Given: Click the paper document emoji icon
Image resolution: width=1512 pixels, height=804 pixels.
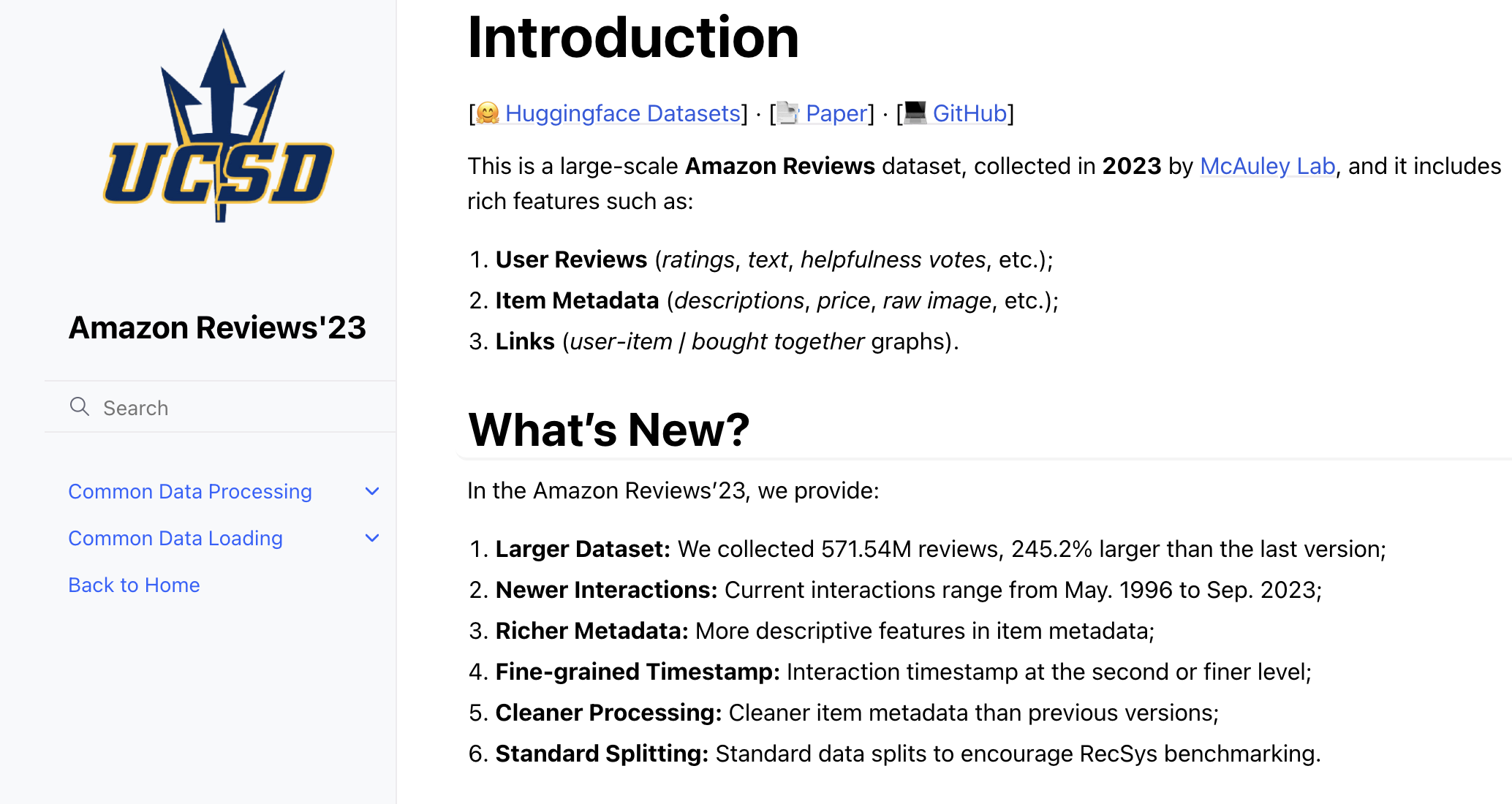Looking at the screenshot, I should 787,113.
